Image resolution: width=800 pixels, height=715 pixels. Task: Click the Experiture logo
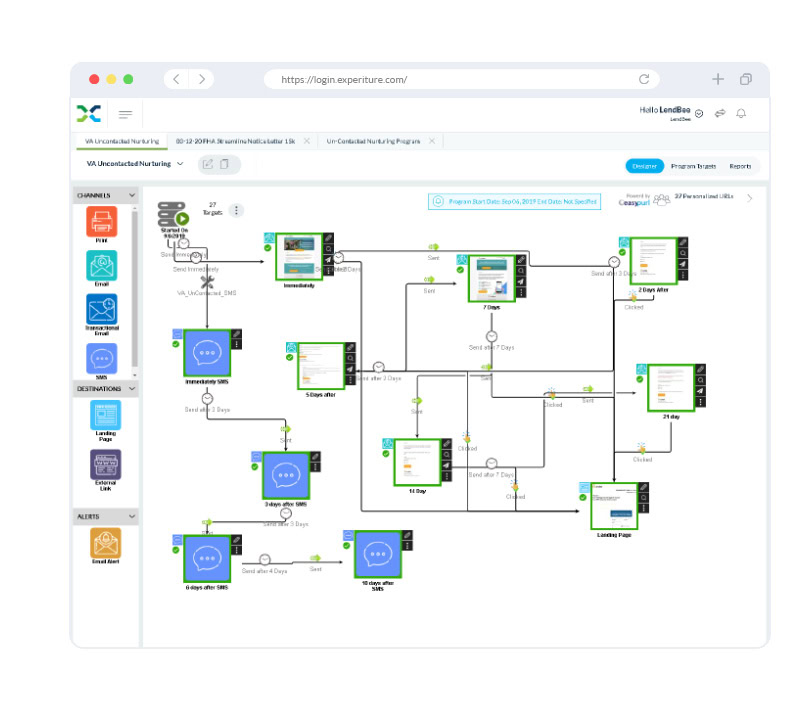tap(89, 113)
